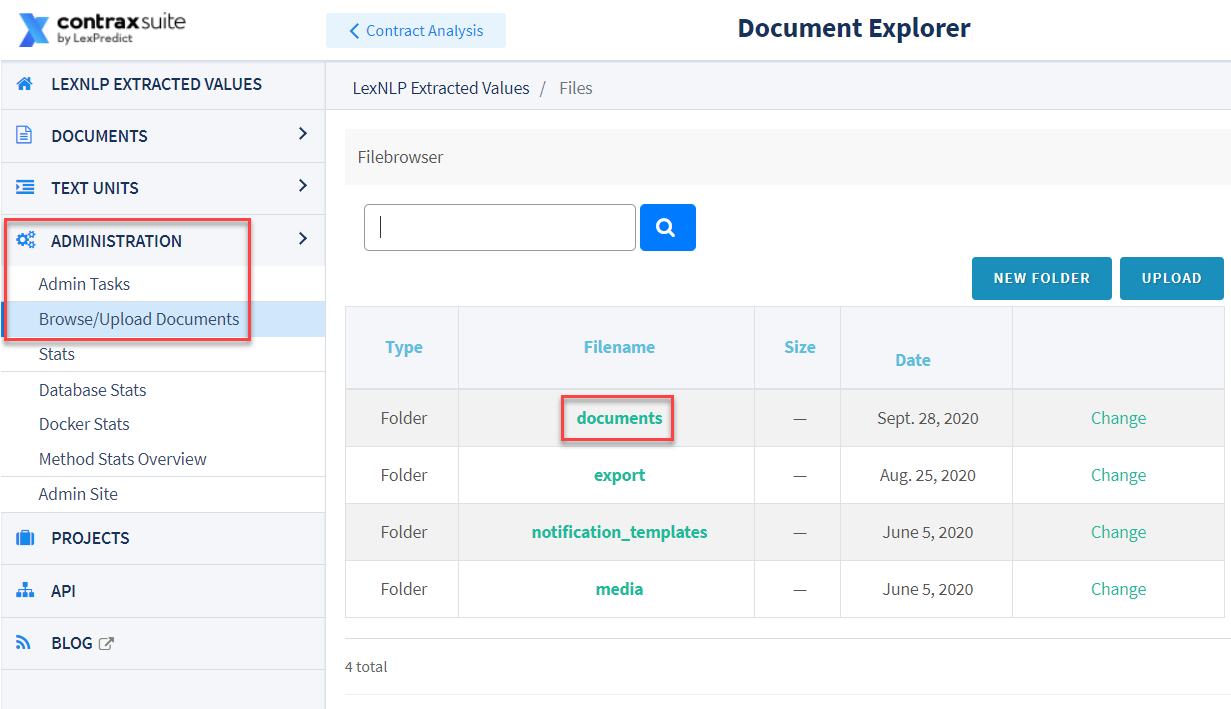Image resolution: width=1231 pixels, height=709 pixels.
Task: Sort the table by Date column
Action: tap(913, 360)
